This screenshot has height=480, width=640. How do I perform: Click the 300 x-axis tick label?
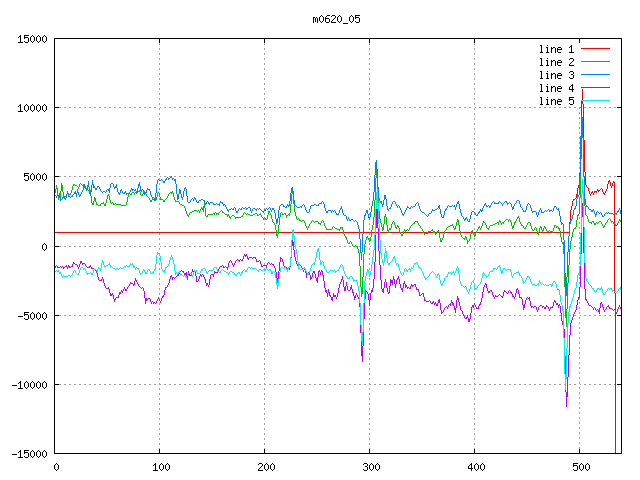click(370, 466)
